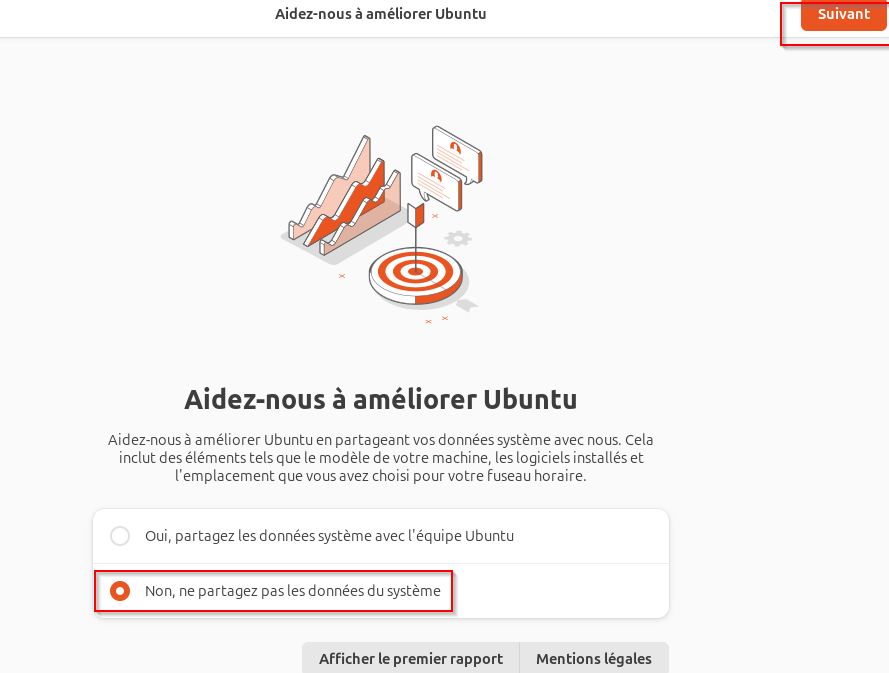Click the label 'Oui, partagez les données système'
The image size is (889, 673).
tap(329, 536)
